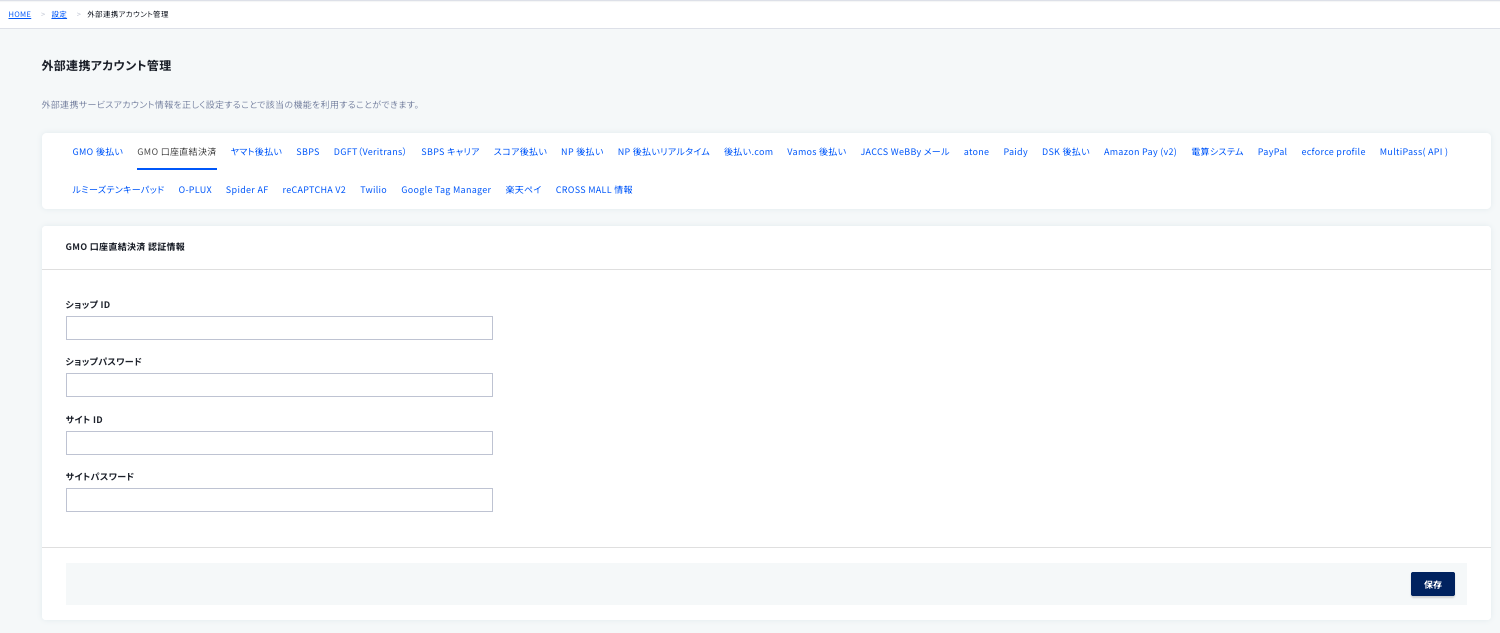
Task: Switch to the Spider AF tab
Action: [x=247, y=189]
